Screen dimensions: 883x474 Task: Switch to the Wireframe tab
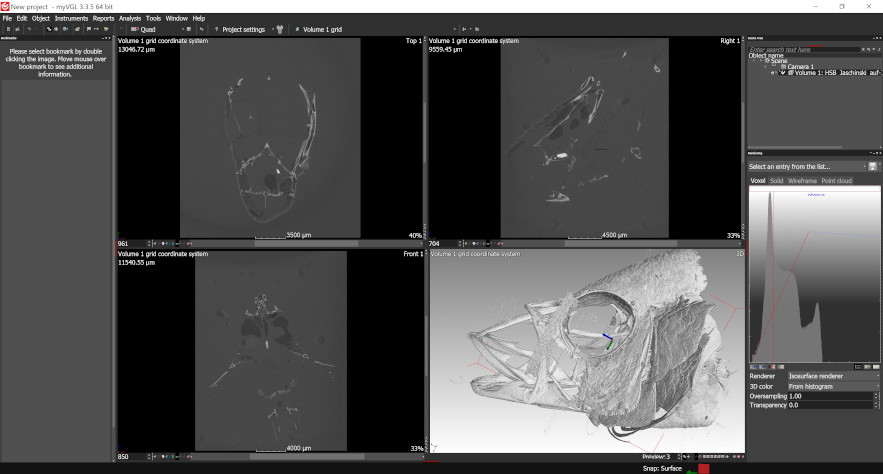[802, 181]
